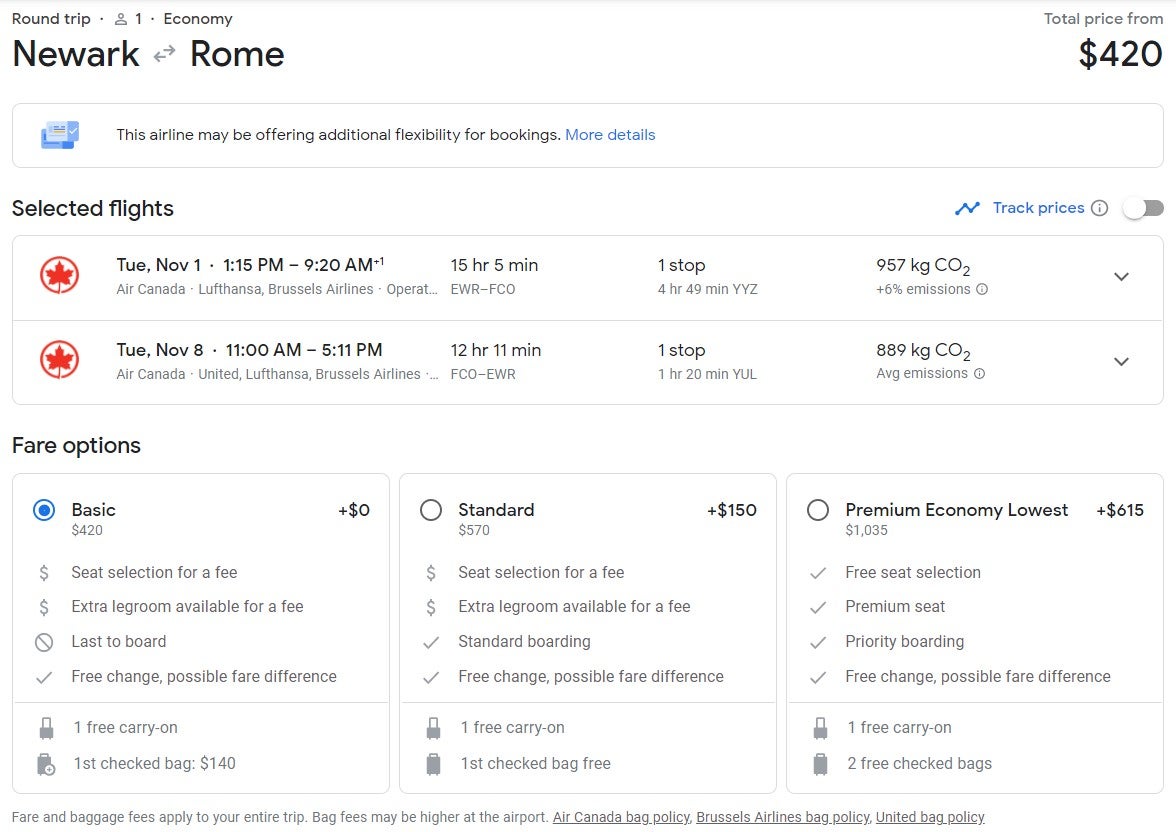Click the Track prices help info icon
Image resolution: width=1176 pixels, height=832 pixels.
click(1100, 208)
